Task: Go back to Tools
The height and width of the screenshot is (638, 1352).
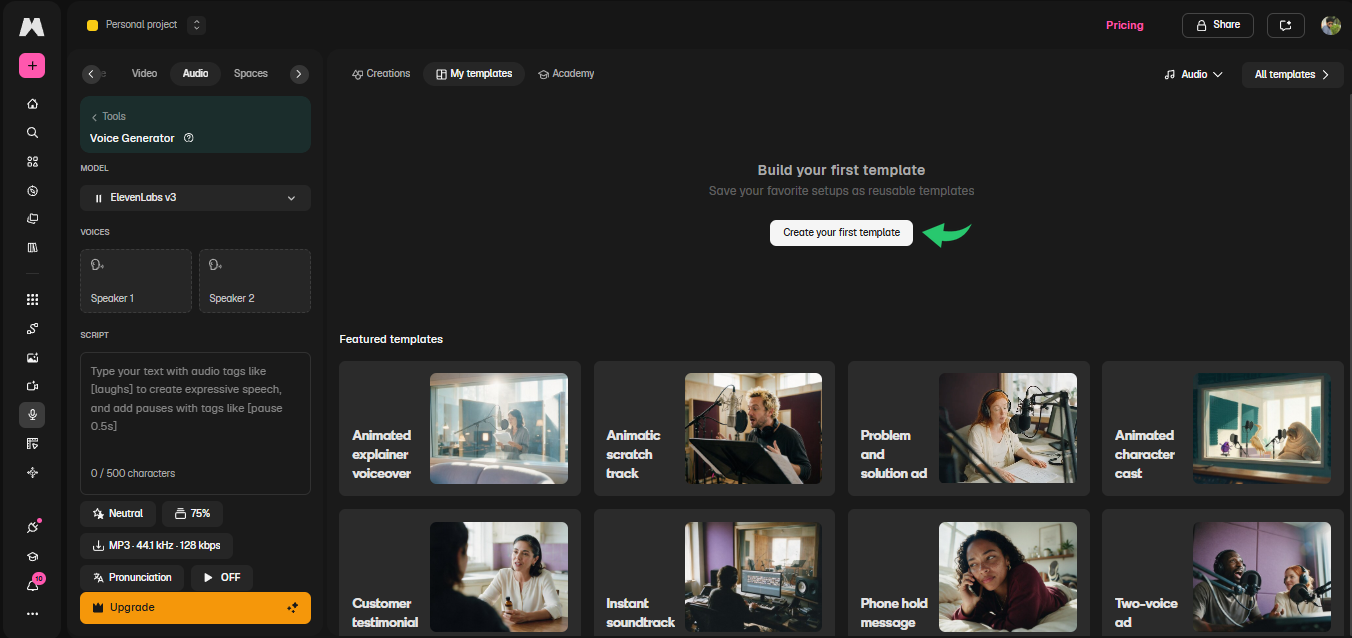Action: tap(108, 117)
